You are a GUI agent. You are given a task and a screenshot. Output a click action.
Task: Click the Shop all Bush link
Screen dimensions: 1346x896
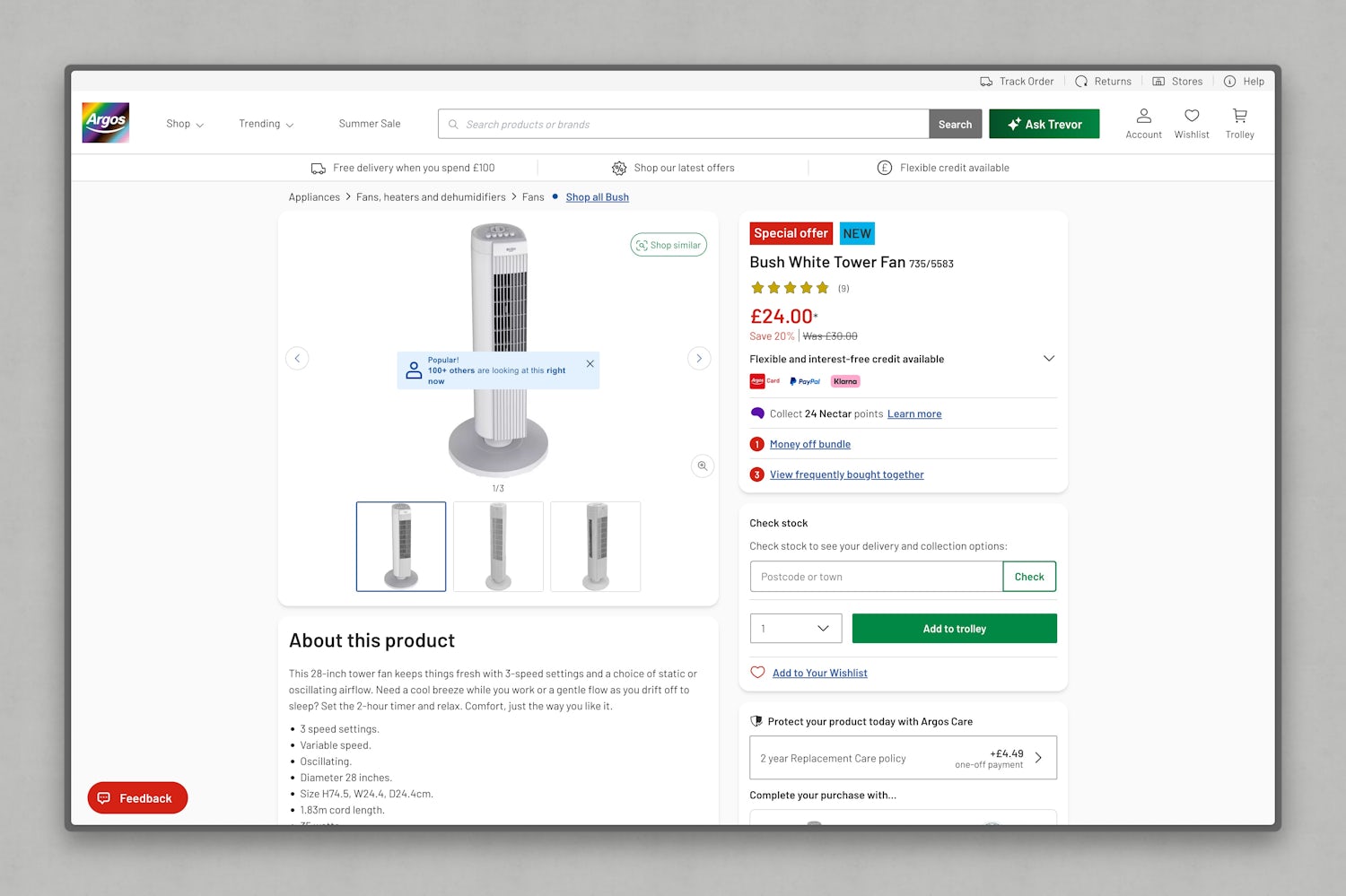coord(598,197)
